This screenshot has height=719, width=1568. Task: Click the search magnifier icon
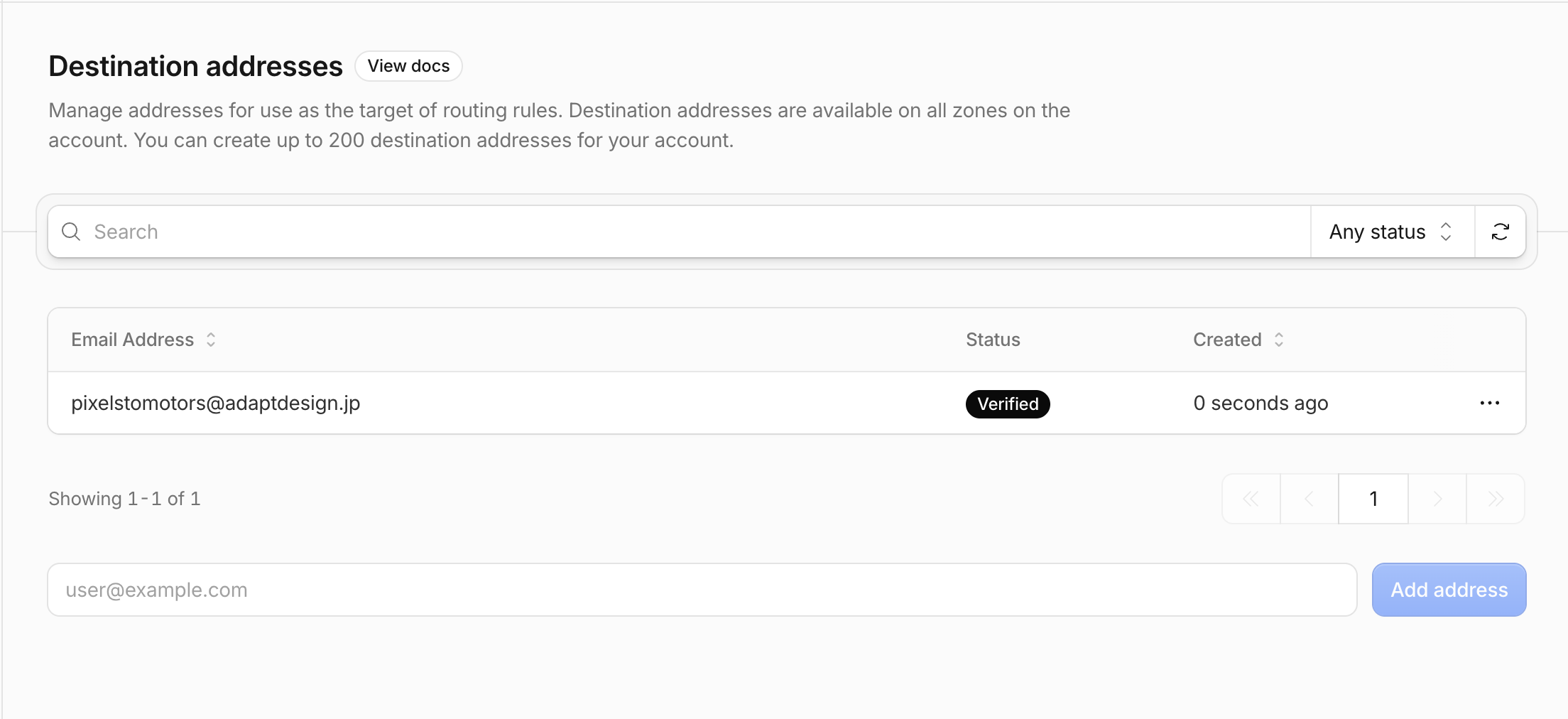point(71,232)
